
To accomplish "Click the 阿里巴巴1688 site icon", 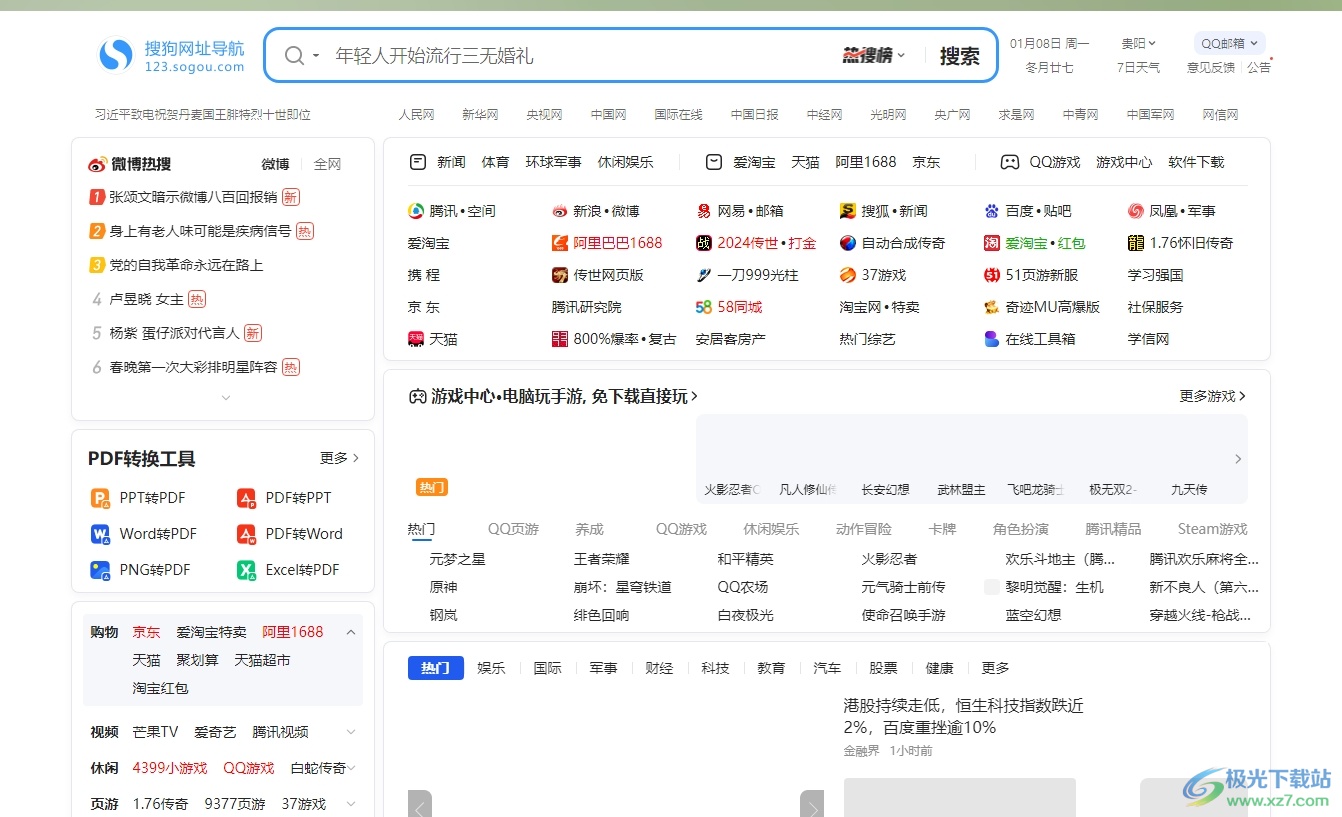I will coord(560,243).
